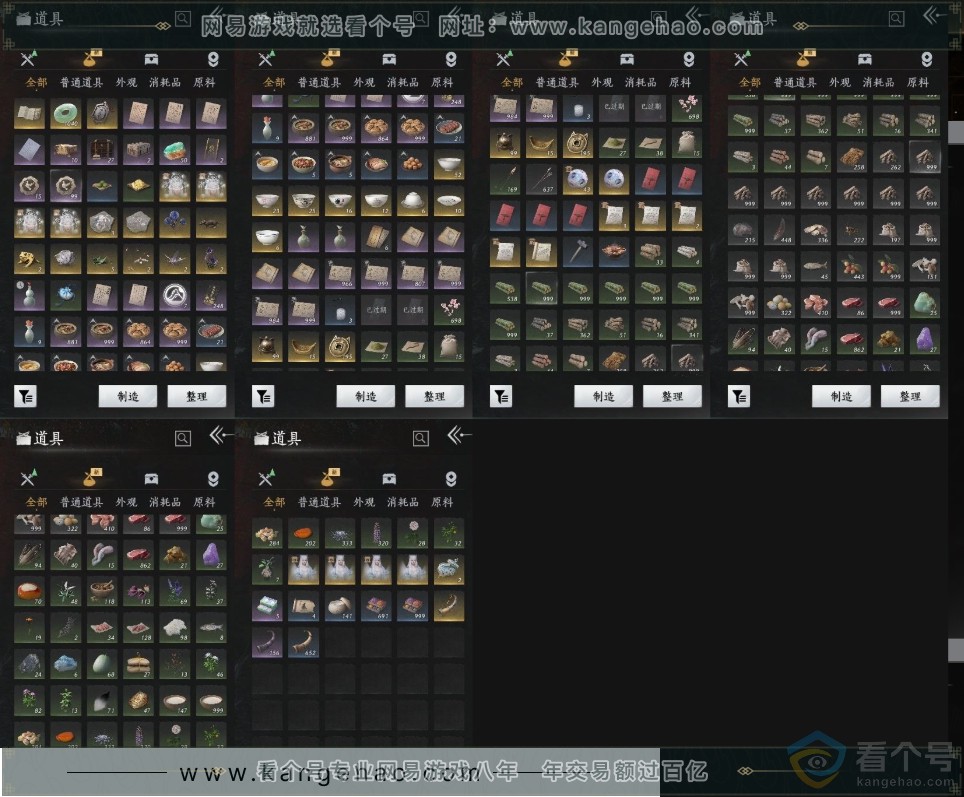Select the red berries with count 443

(851, 266)
